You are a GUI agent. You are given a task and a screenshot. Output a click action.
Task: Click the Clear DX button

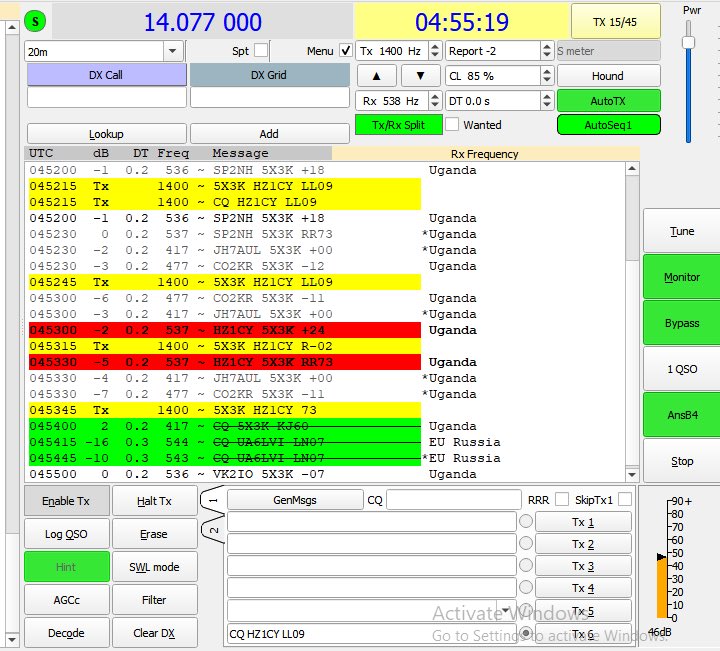155,633
